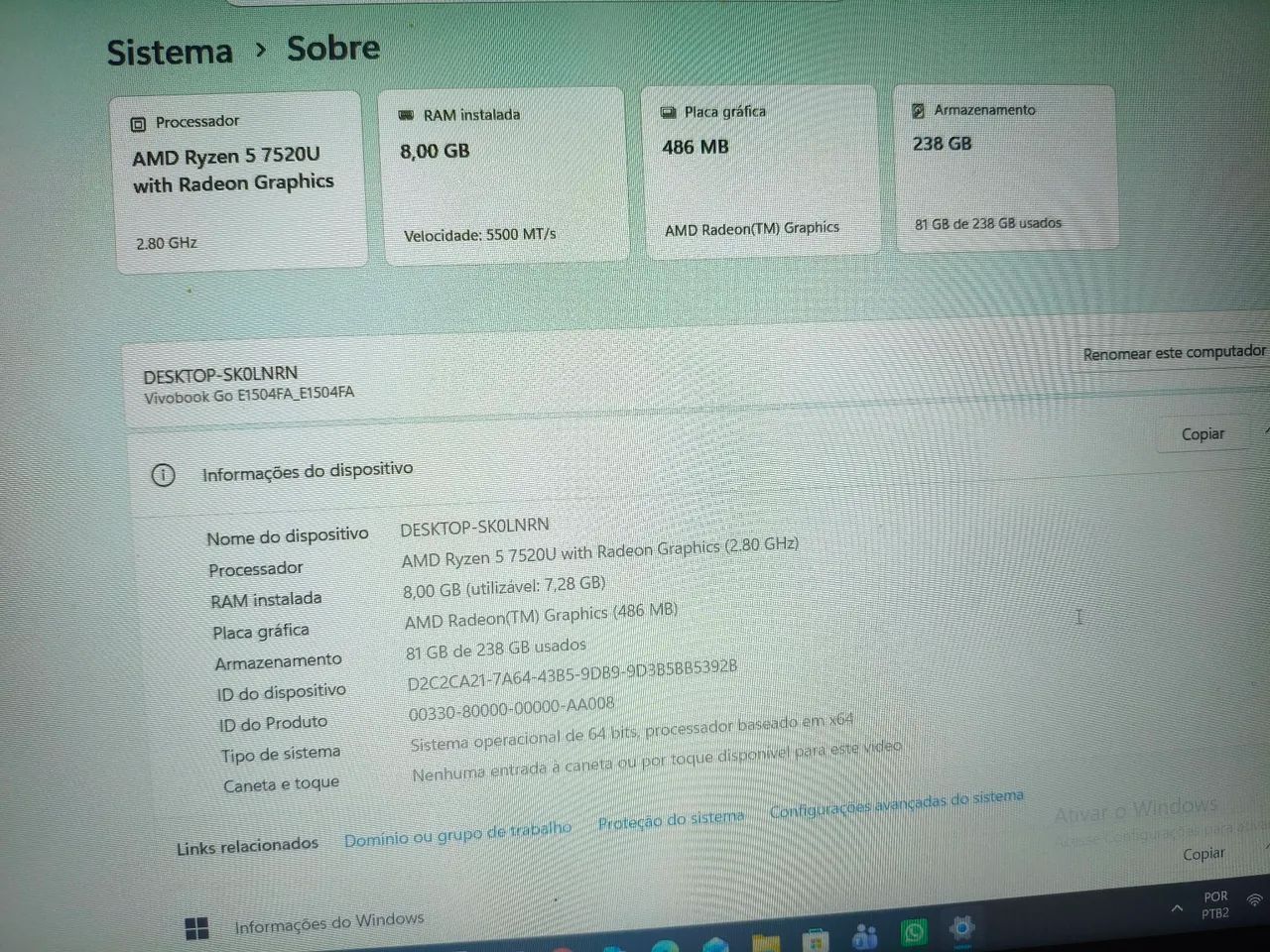Open Microsoft Store taskbar icon
This screenshot has height=952, width=1270.
(x=816, y=938)
